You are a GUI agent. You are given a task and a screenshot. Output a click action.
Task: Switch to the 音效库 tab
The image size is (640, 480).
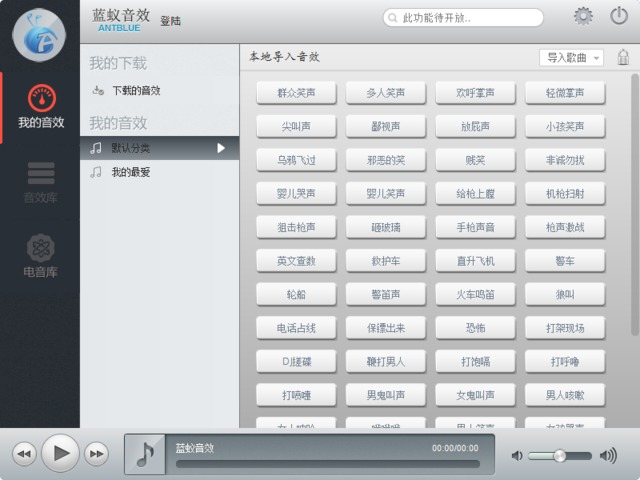(x=40, y=182)
